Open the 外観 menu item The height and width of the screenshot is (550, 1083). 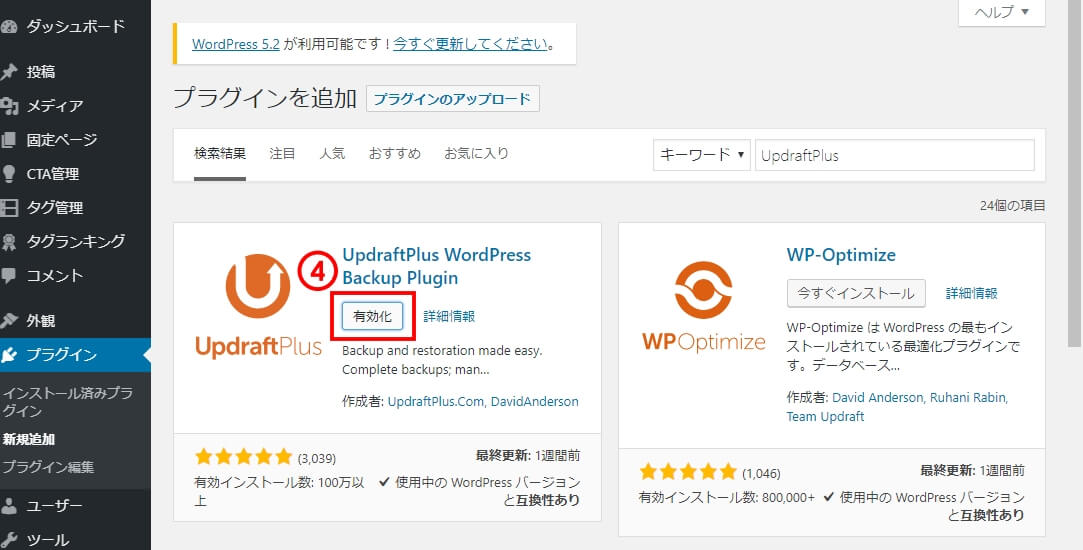click(41, 321)
